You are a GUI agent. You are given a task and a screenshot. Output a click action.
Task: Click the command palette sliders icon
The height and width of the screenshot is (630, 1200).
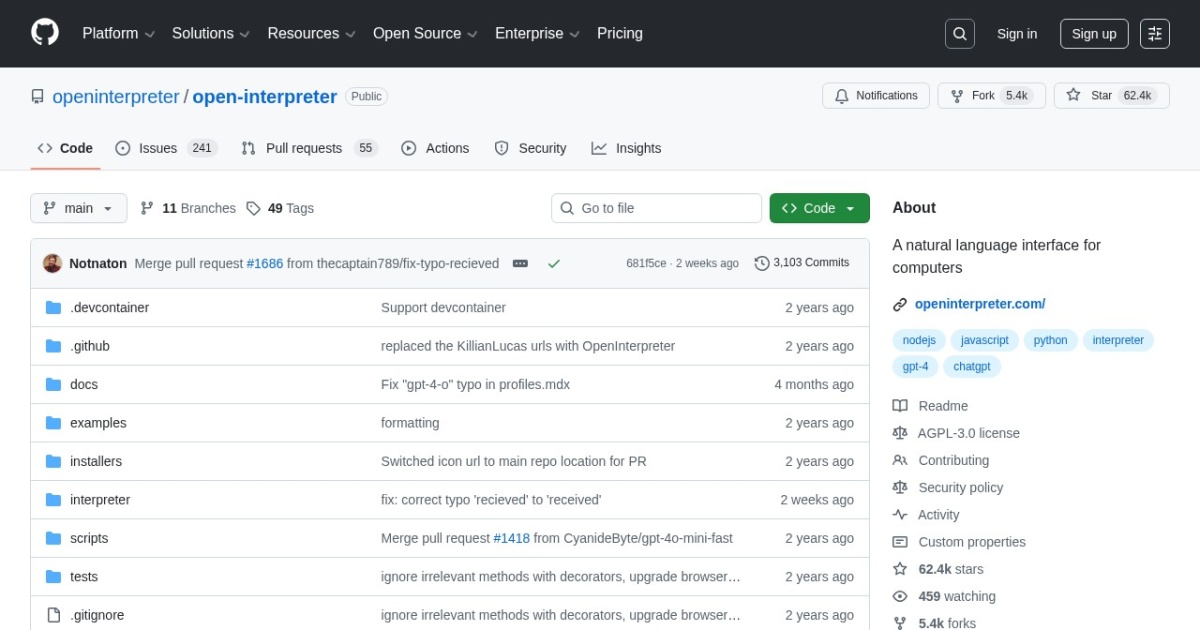pos(1155,33)
